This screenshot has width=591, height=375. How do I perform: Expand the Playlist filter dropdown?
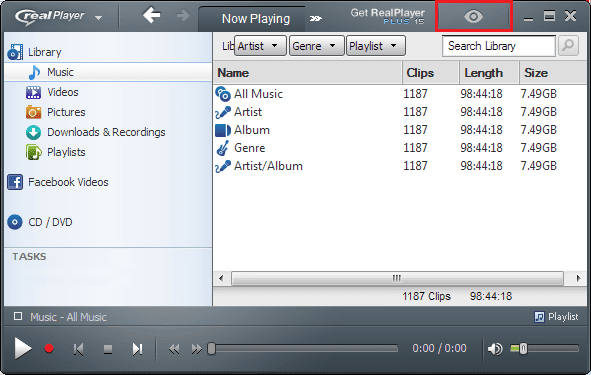pos(375,46)
